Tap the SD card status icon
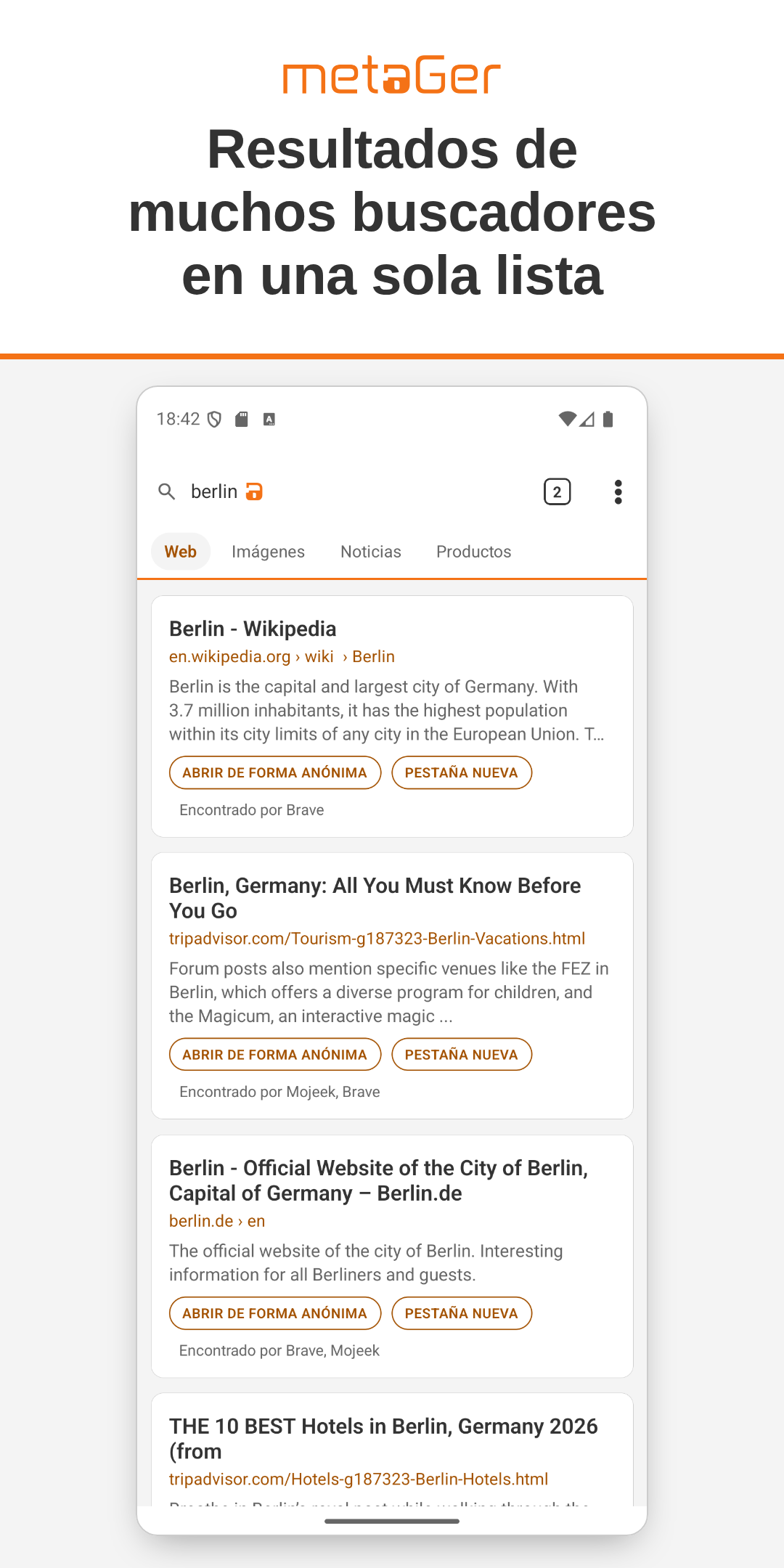Viewport: 784px width, 1568px height. click(x=242, y=420)
